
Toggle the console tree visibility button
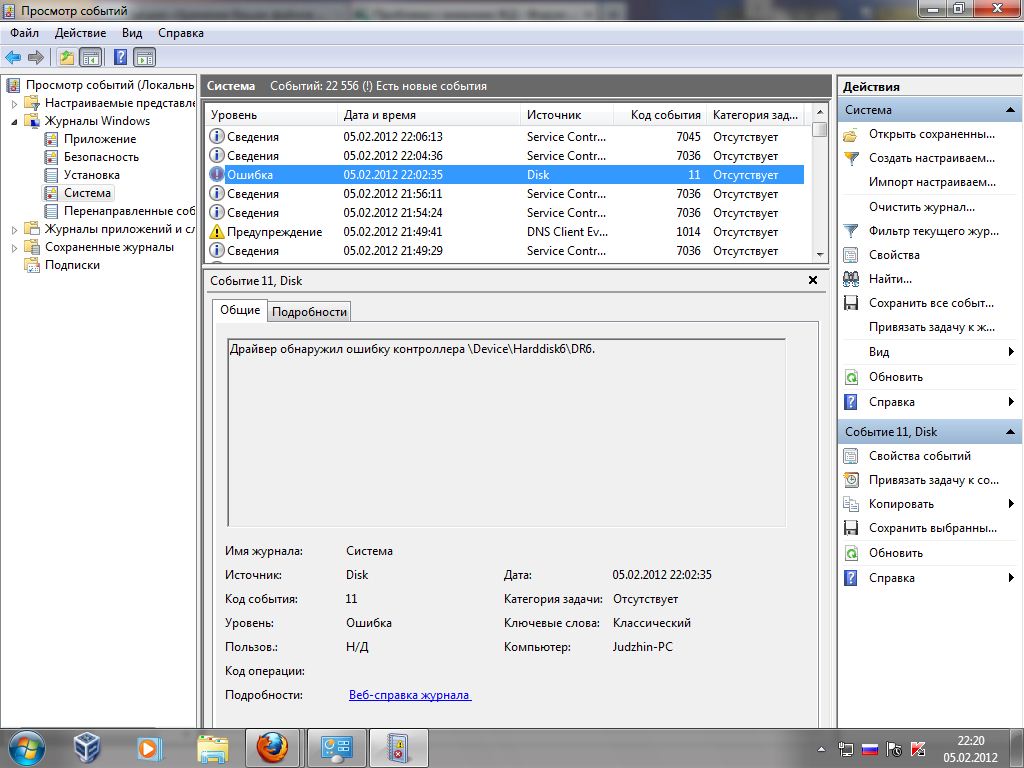(x=91, y=57)
